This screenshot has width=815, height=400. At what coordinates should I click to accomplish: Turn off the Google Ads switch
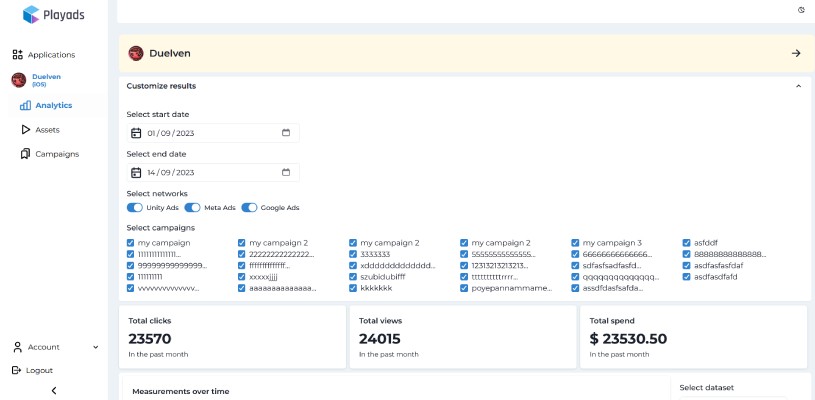point(249,208)
